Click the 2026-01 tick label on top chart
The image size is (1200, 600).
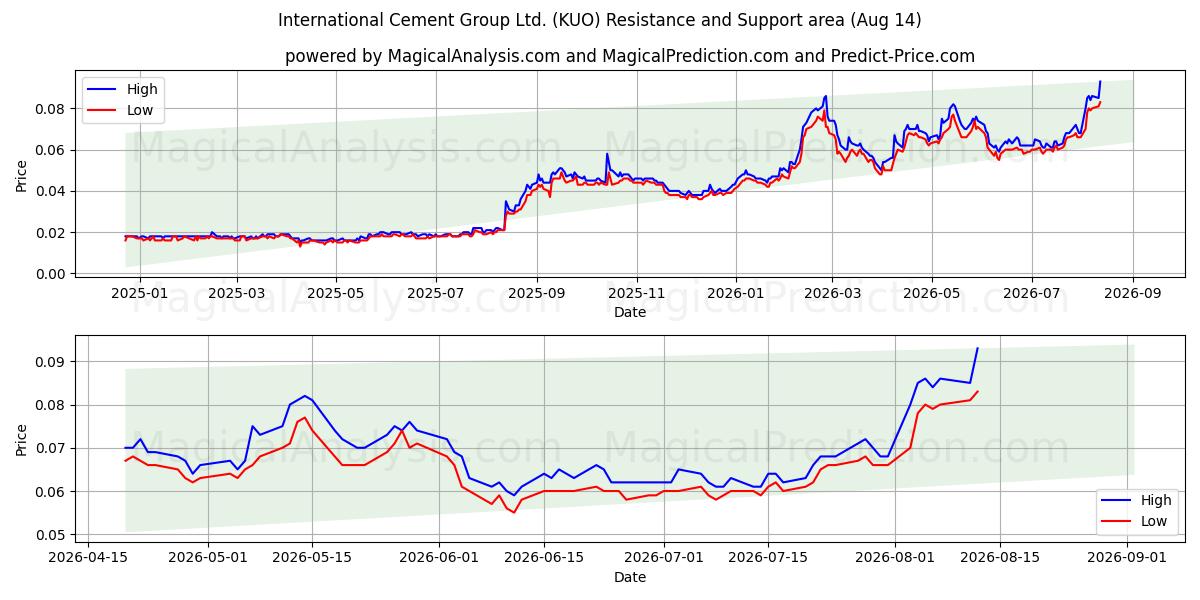tap(736, 293)
